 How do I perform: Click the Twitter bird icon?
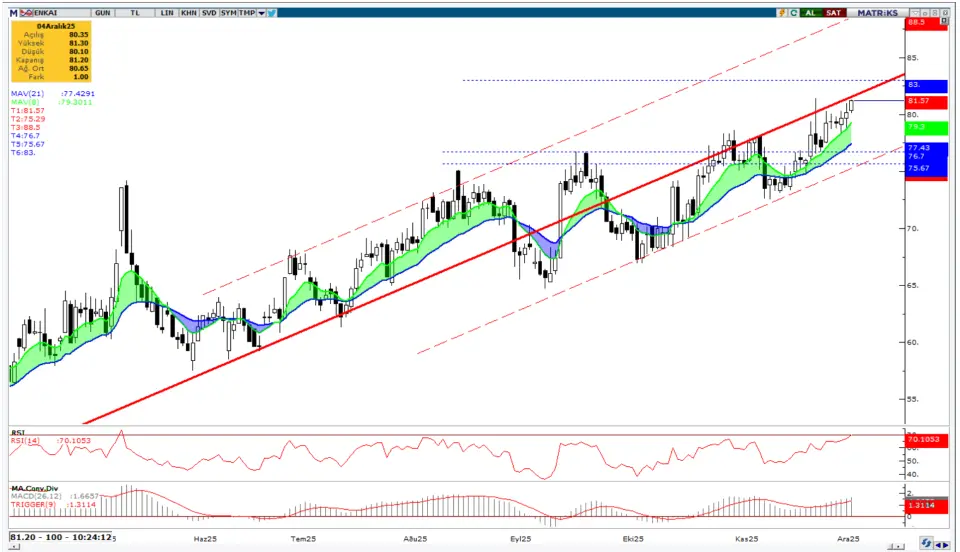pyautogui.click(x=272, y=13)
